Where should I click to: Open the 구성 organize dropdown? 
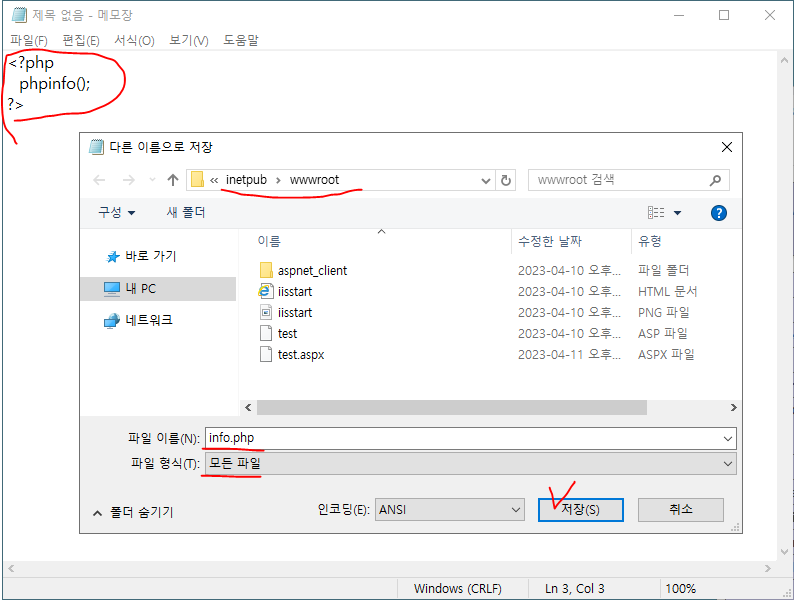(116, 213)
